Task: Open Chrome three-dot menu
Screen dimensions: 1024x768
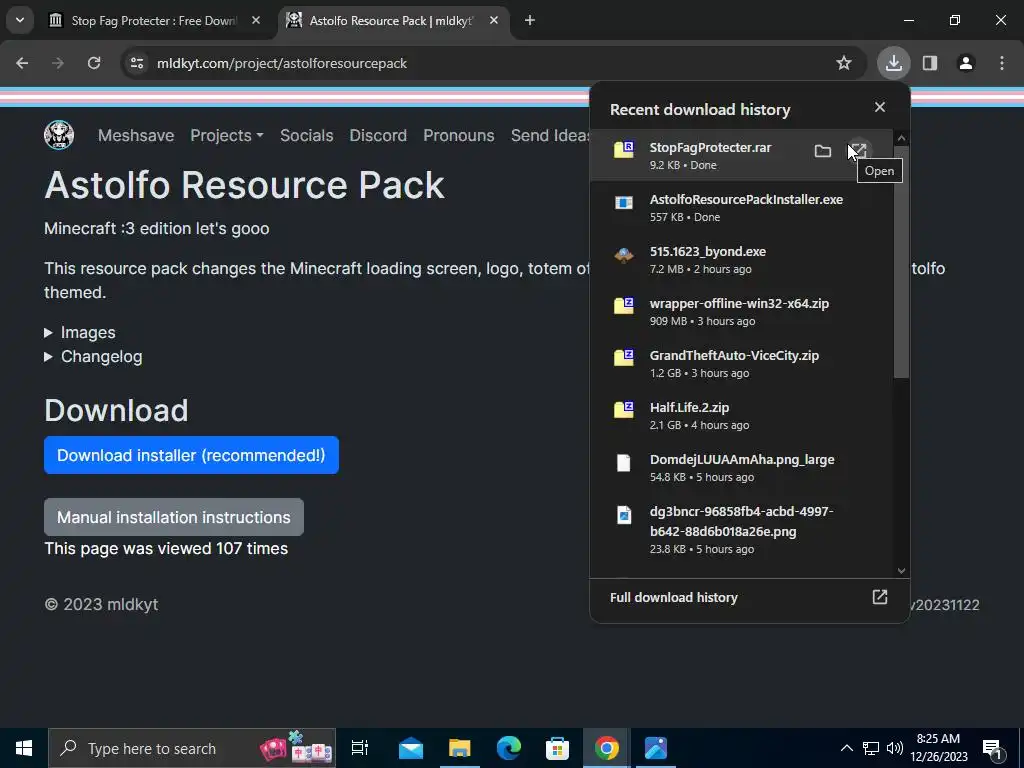Action: tap(1002, 63)
